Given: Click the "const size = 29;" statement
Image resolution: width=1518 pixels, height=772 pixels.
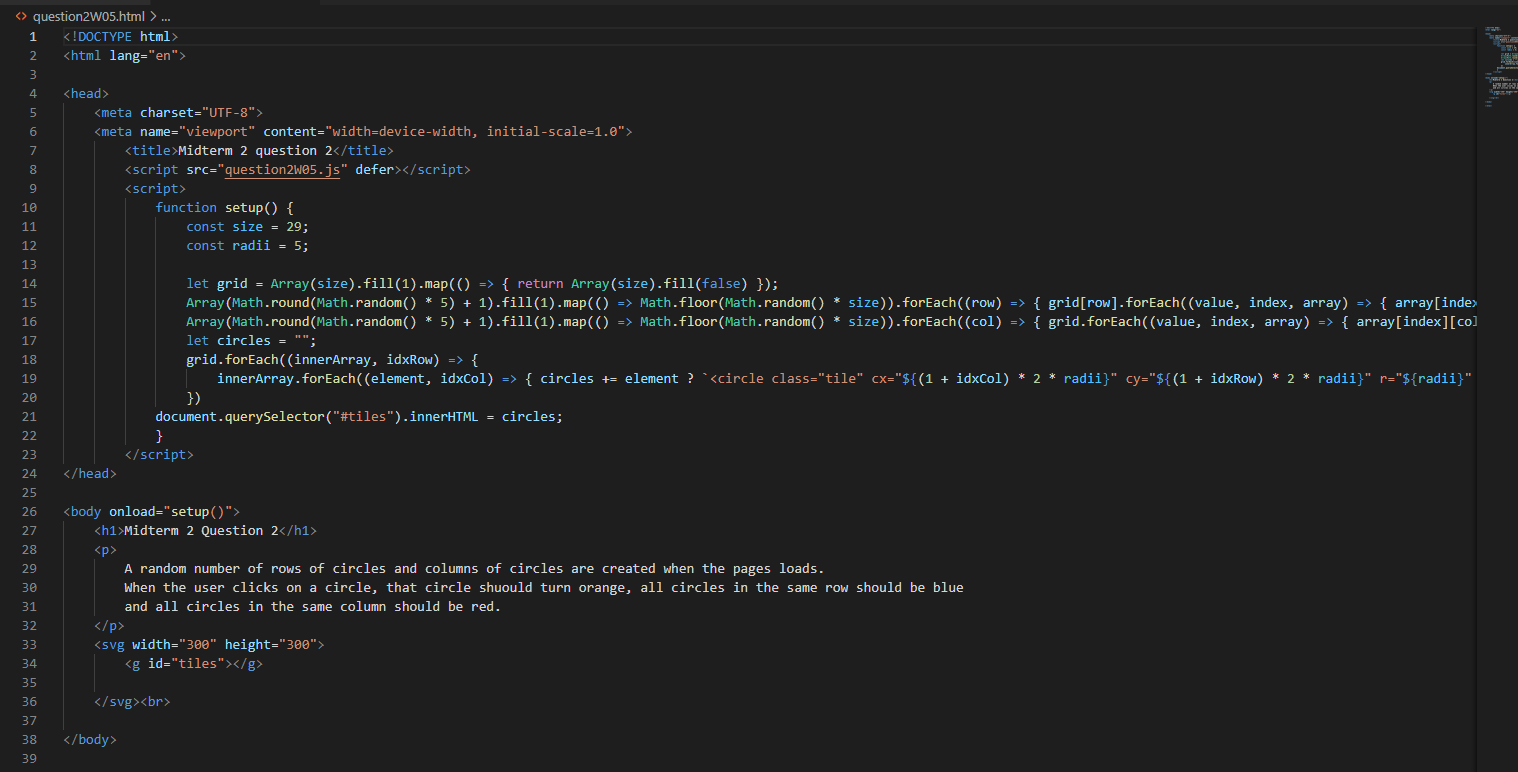Looking at the screenshot, I should pos(247,227).
